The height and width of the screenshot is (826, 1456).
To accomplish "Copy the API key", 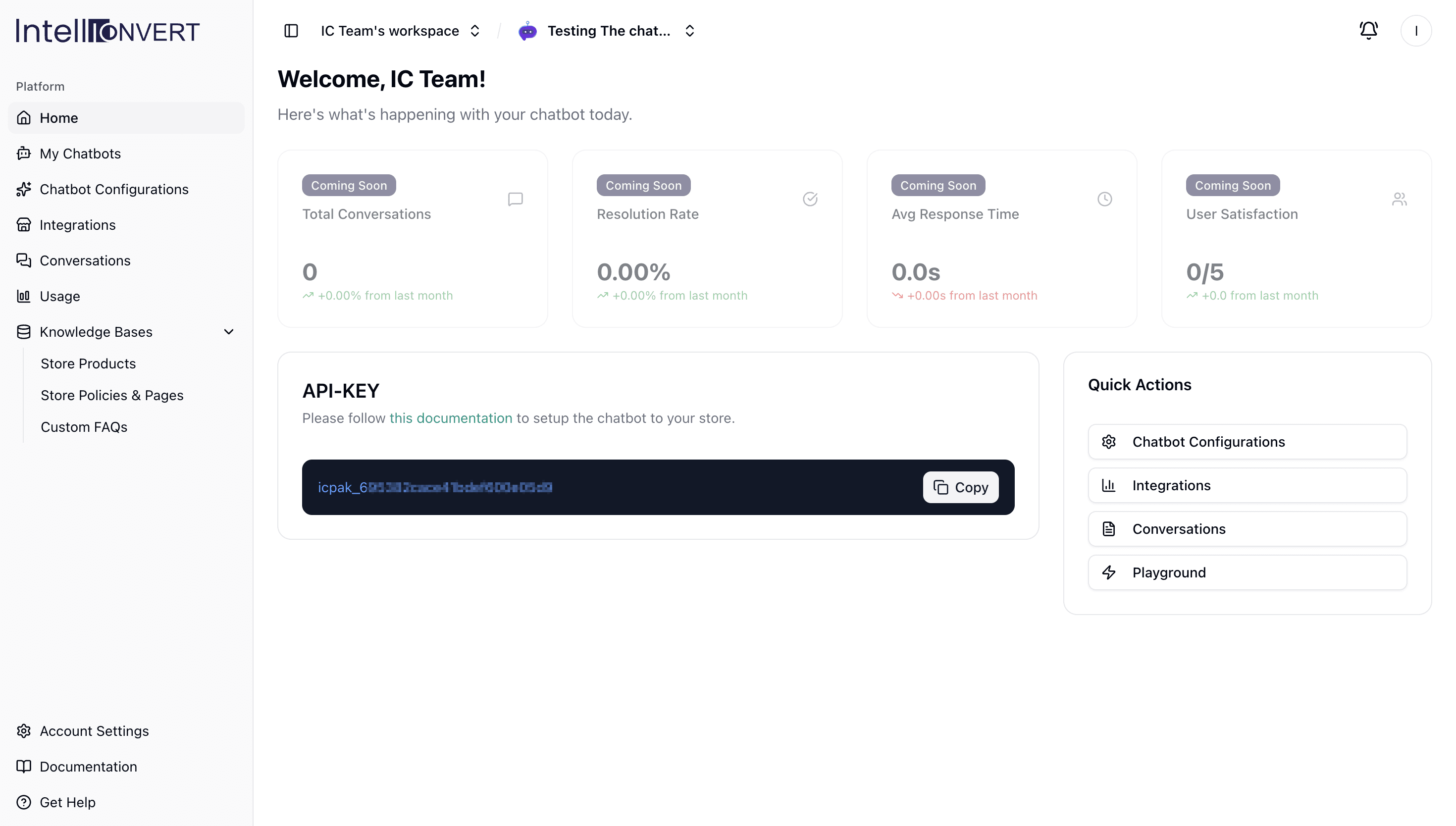I will pos(960,487).
